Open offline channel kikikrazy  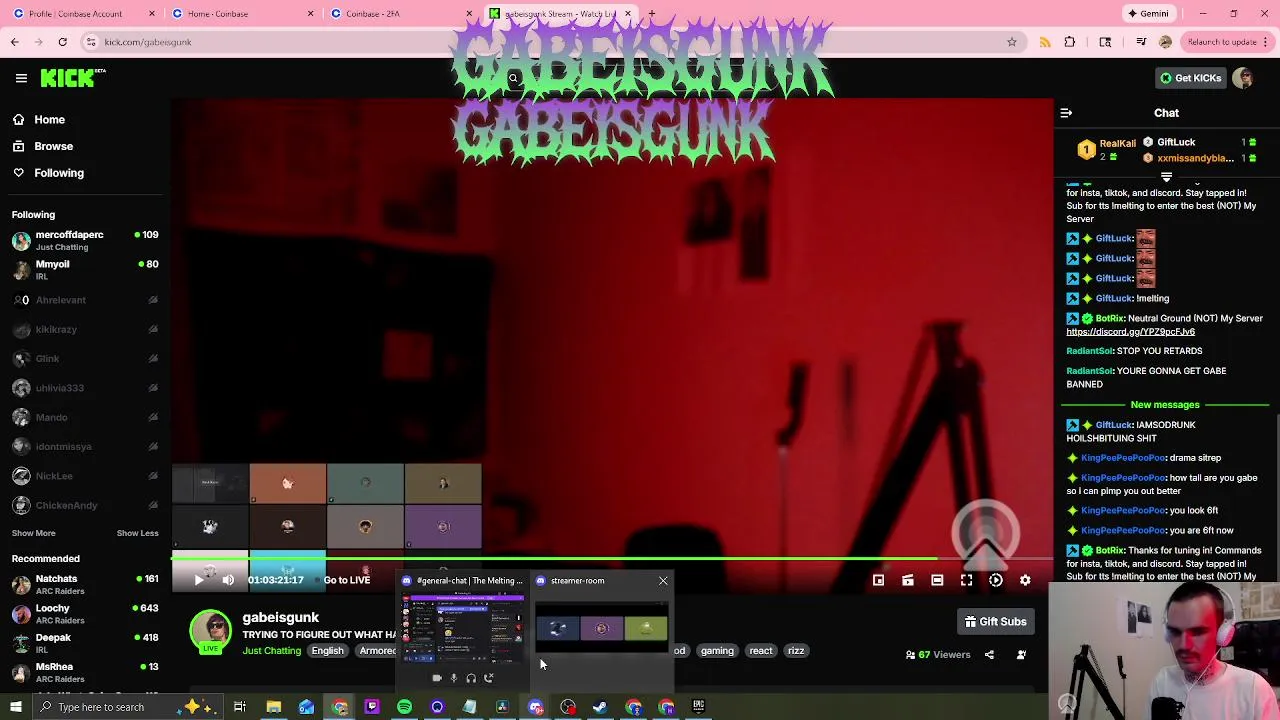(85, 329)
